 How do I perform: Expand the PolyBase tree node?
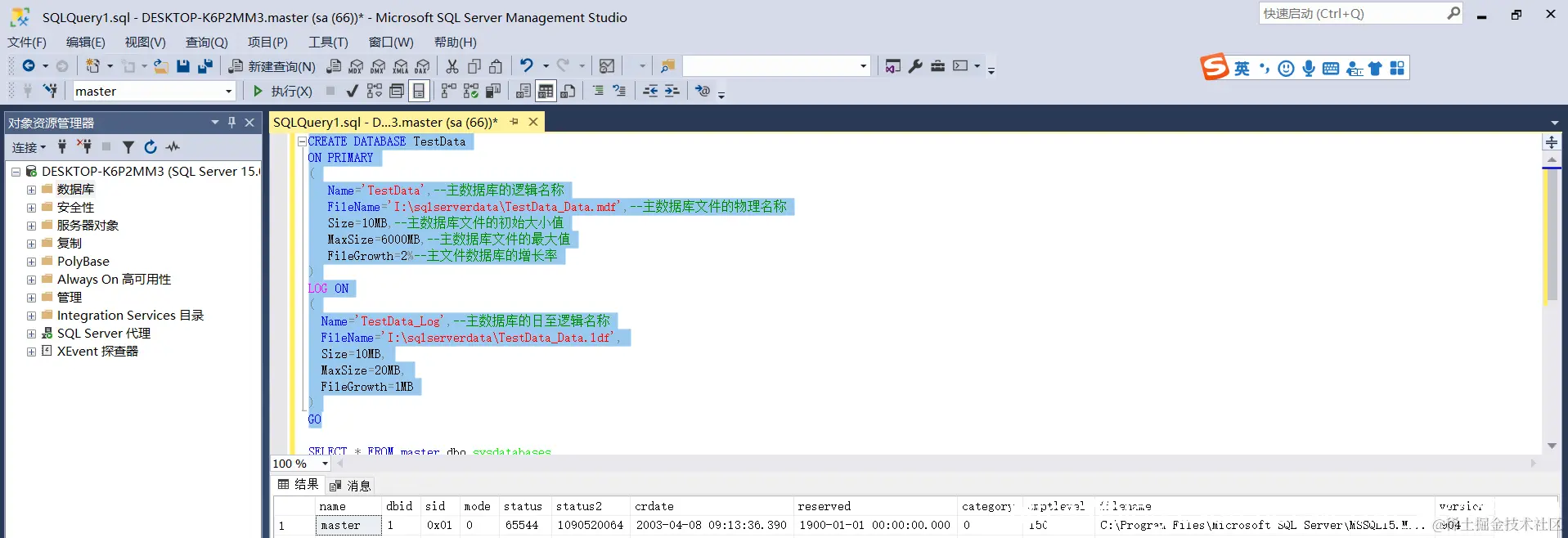tap(31, 262)
